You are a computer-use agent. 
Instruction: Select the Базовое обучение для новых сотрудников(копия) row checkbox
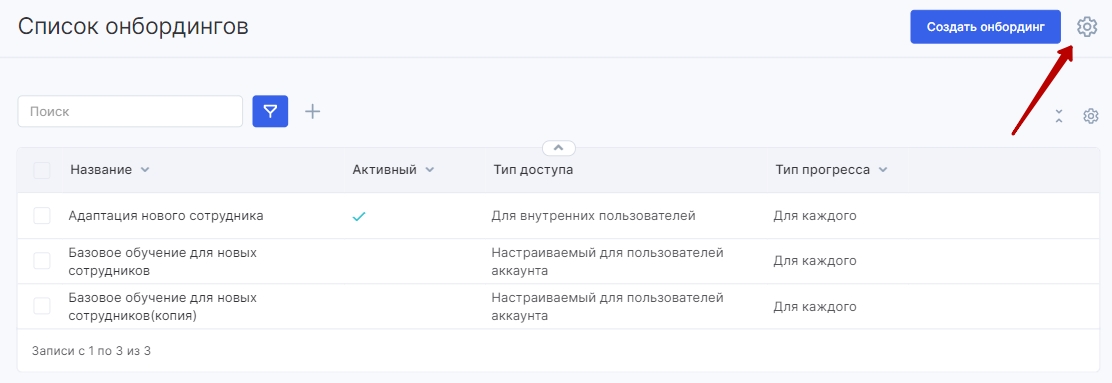pos(42,306)
